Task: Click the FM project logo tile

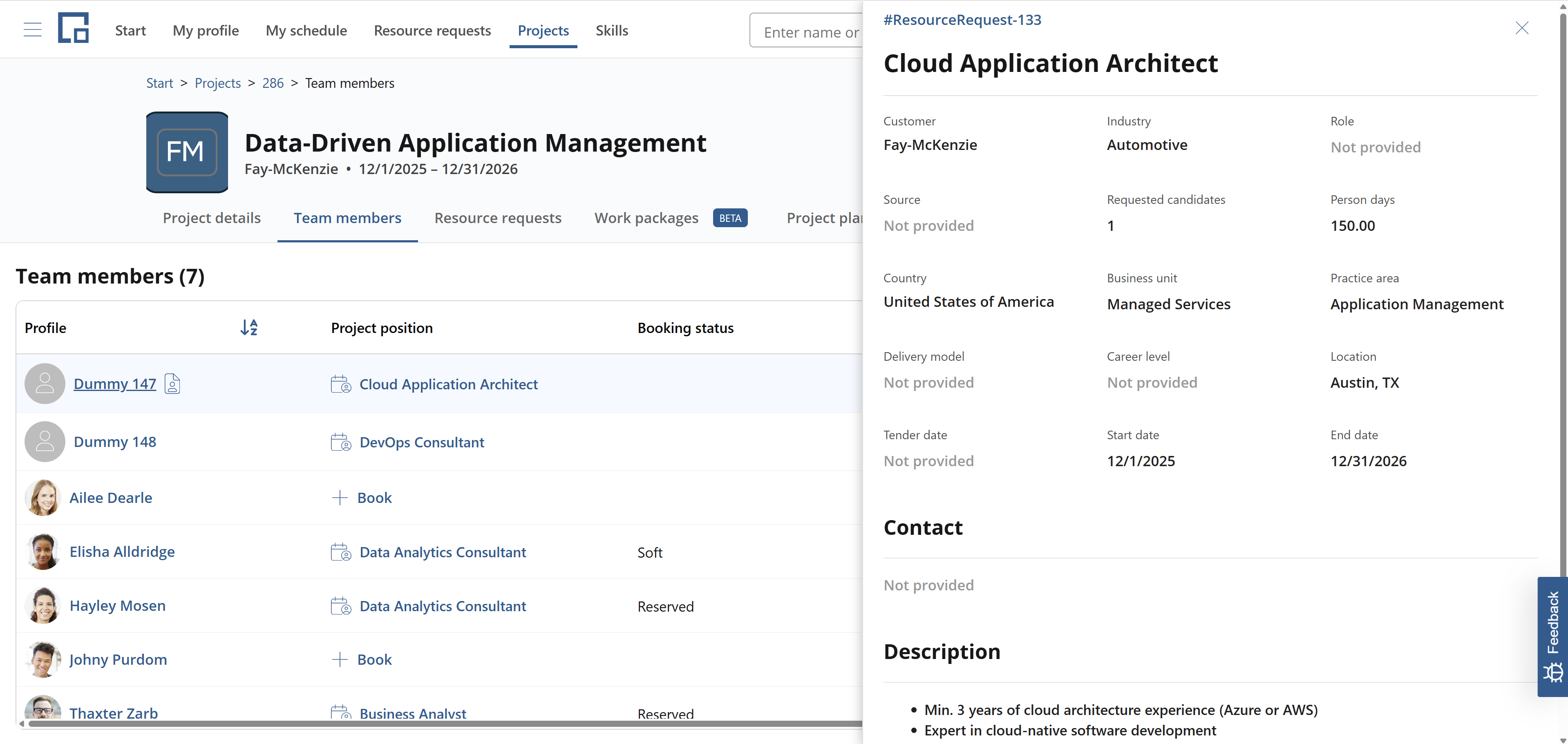Action: [x=187, y=152]
